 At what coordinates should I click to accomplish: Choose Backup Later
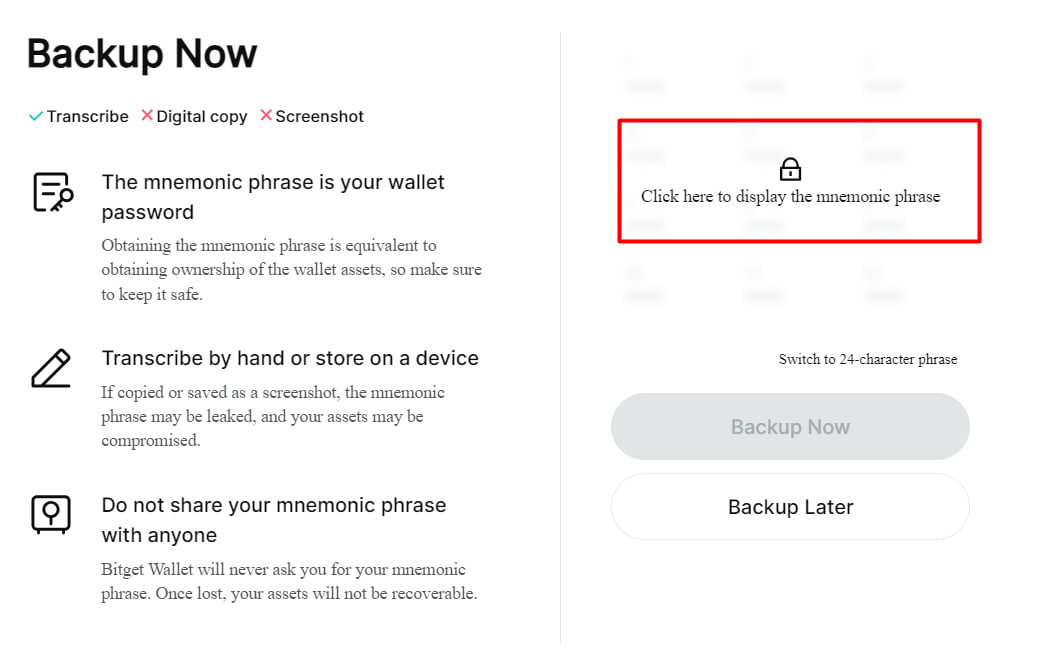(x=790, y=507)
